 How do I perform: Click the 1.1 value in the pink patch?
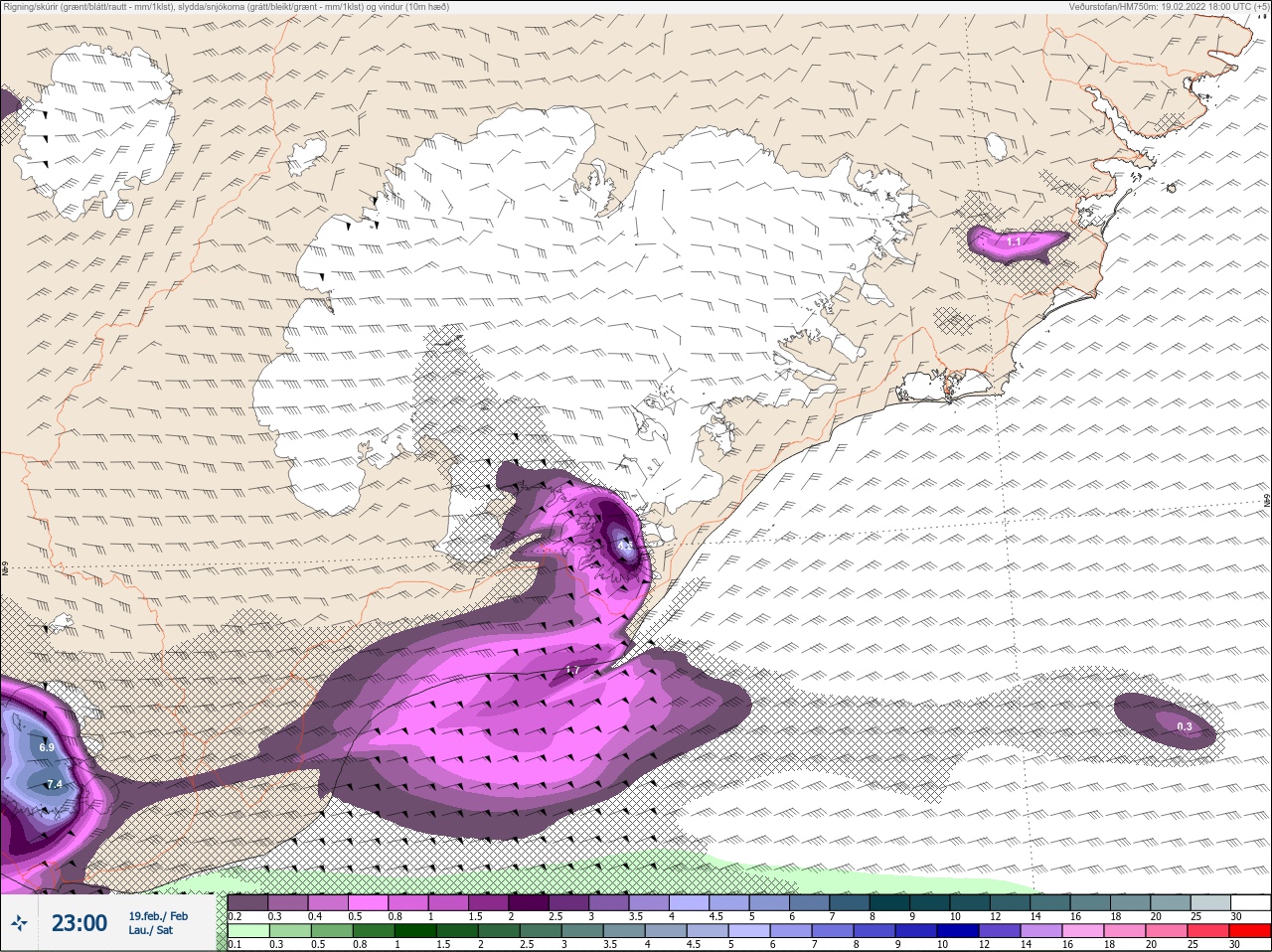click(1014, 241)
